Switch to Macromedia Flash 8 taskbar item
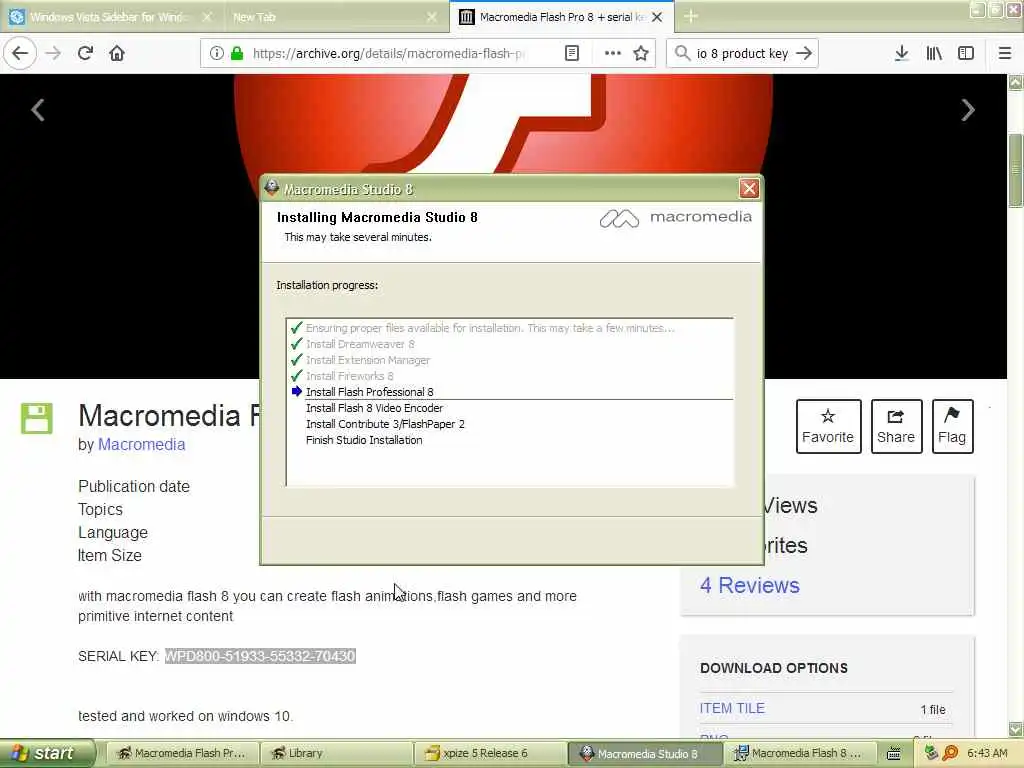 click(x=799, y=753)
